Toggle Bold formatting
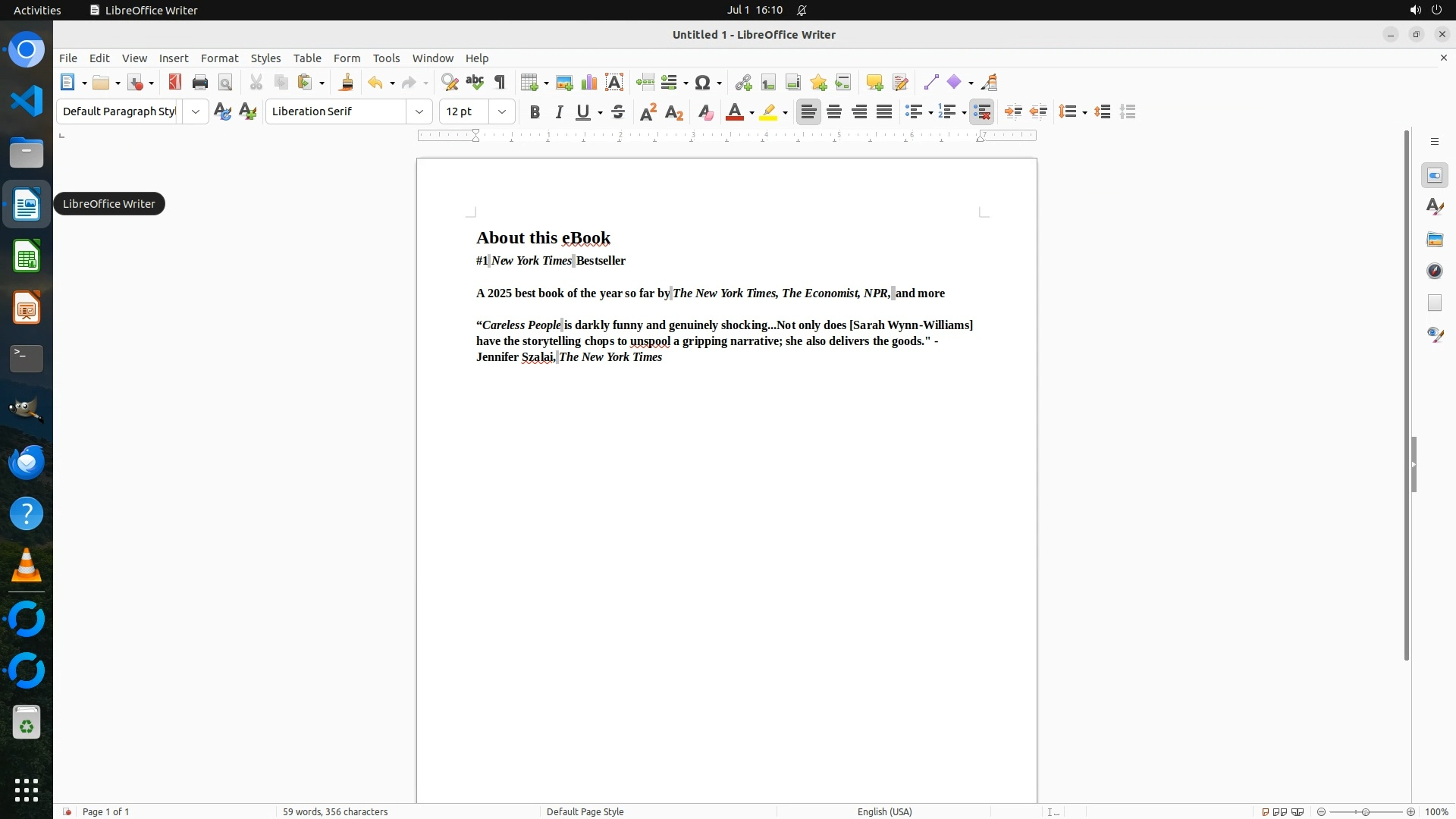This screenshot has height=819, width=1456. pyautogui.click(x=535, y=112)
